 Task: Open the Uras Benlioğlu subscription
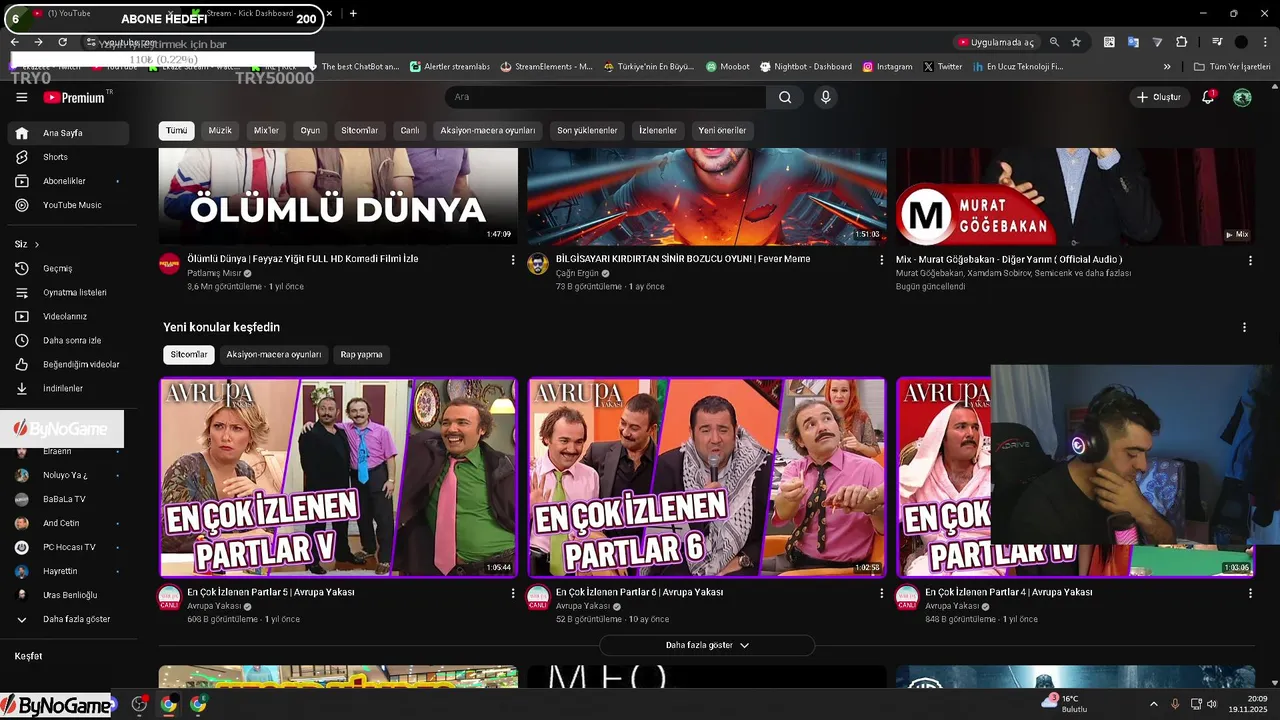[68, 595]
